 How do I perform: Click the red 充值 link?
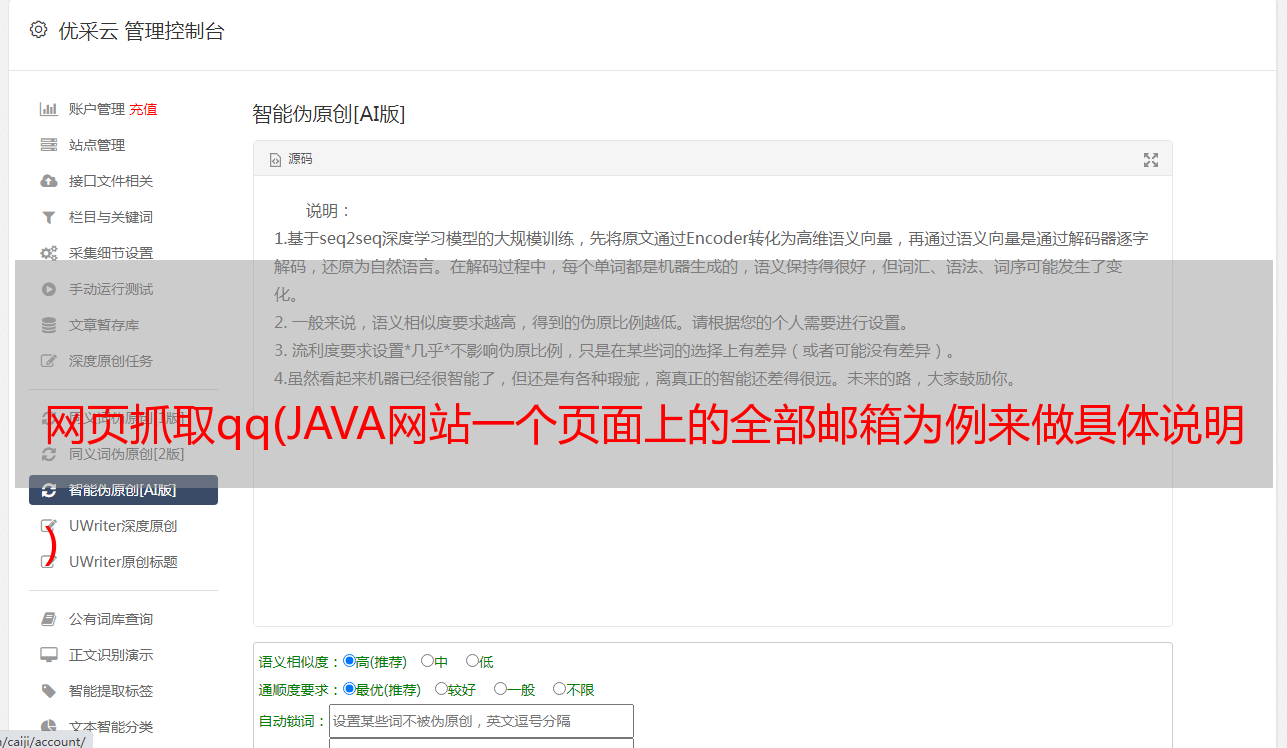click(143, 109)
